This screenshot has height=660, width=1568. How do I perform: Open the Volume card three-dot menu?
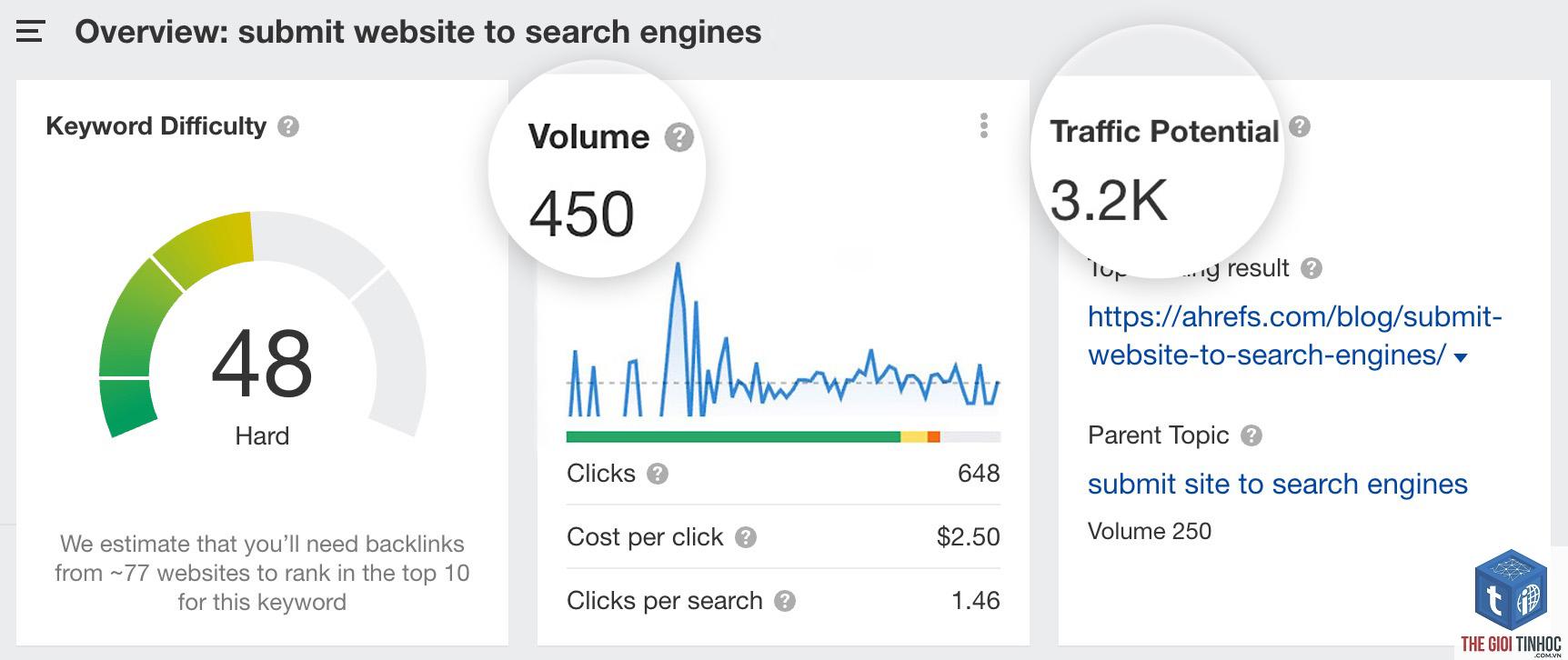tap(983, 125)
